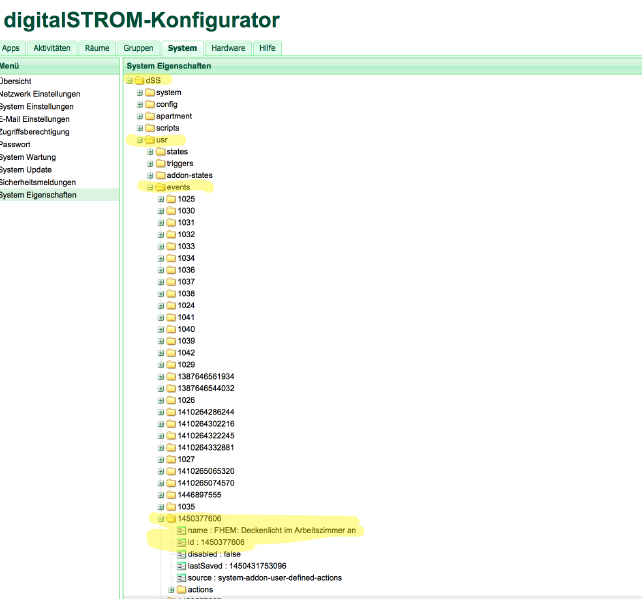Click the states folder icon
Viewport: 642px width, 599px height.
pos(160,151)
